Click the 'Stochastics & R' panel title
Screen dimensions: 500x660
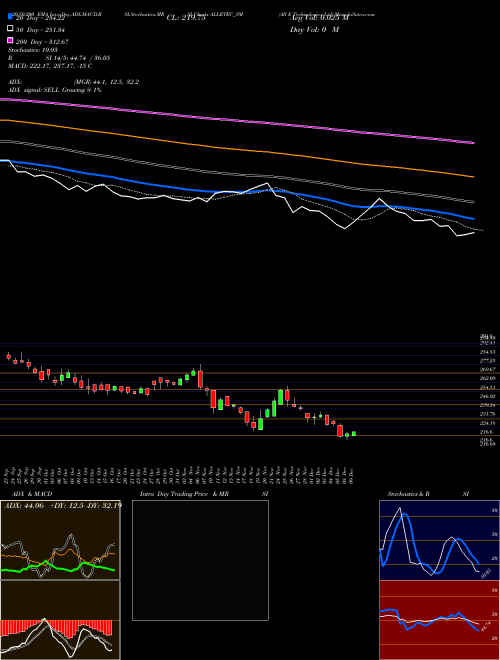(x=408, y=494)
